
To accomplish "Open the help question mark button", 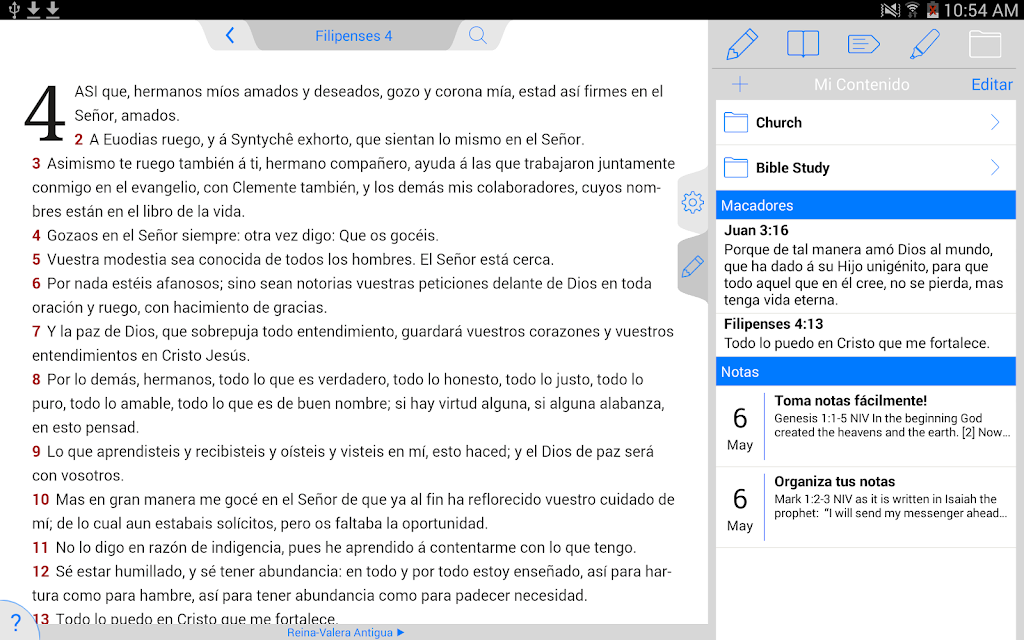I will 16,622.
